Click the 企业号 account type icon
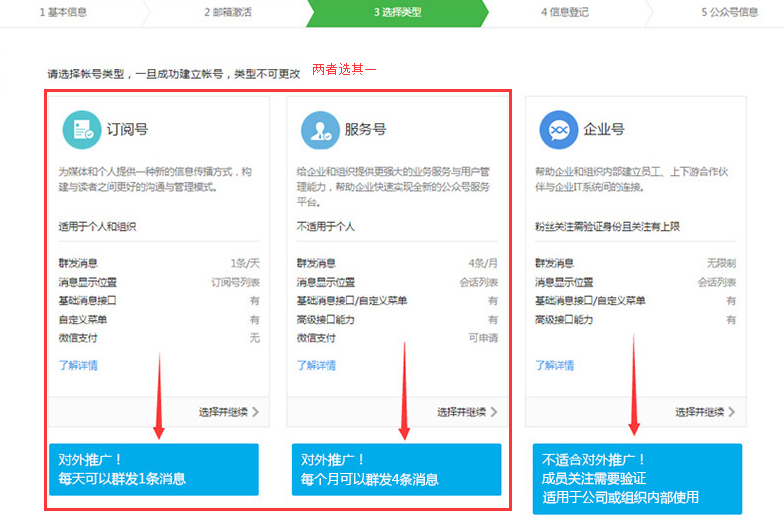Image resolution: width=784 pixels, height=524 pixels. (558, 130)
